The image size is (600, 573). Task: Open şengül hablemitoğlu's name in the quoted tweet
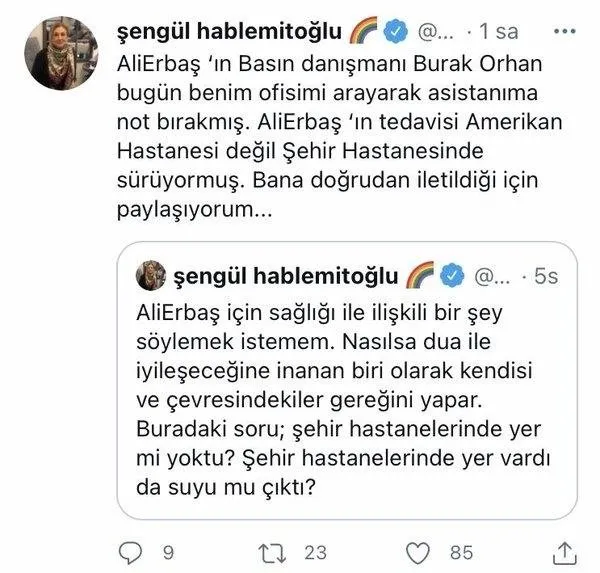(x=286, y=276)
